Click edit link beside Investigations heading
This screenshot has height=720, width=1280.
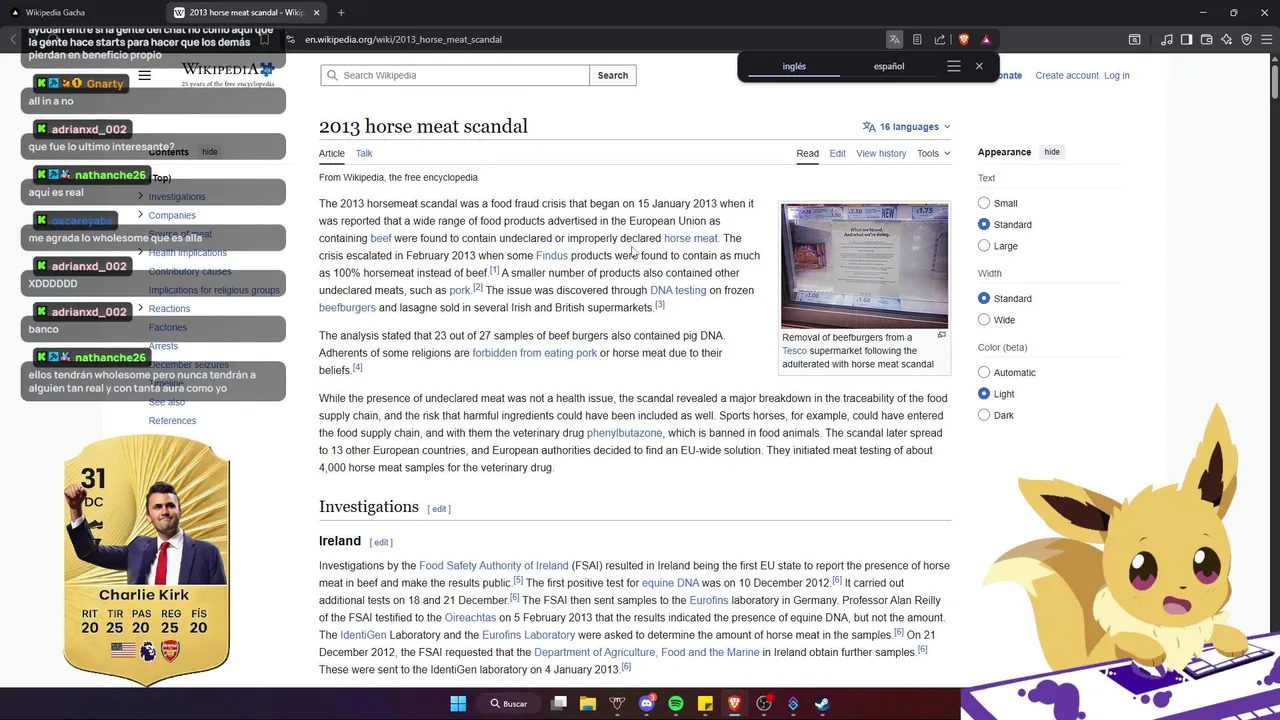pyautogui.click(x=439, y=509)
